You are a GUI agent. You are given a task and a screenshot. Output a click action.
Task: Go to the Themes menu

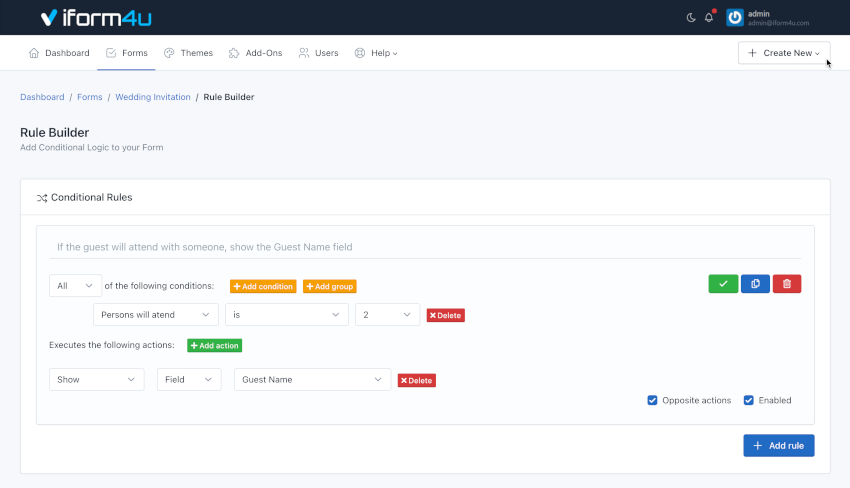(188, 53)
